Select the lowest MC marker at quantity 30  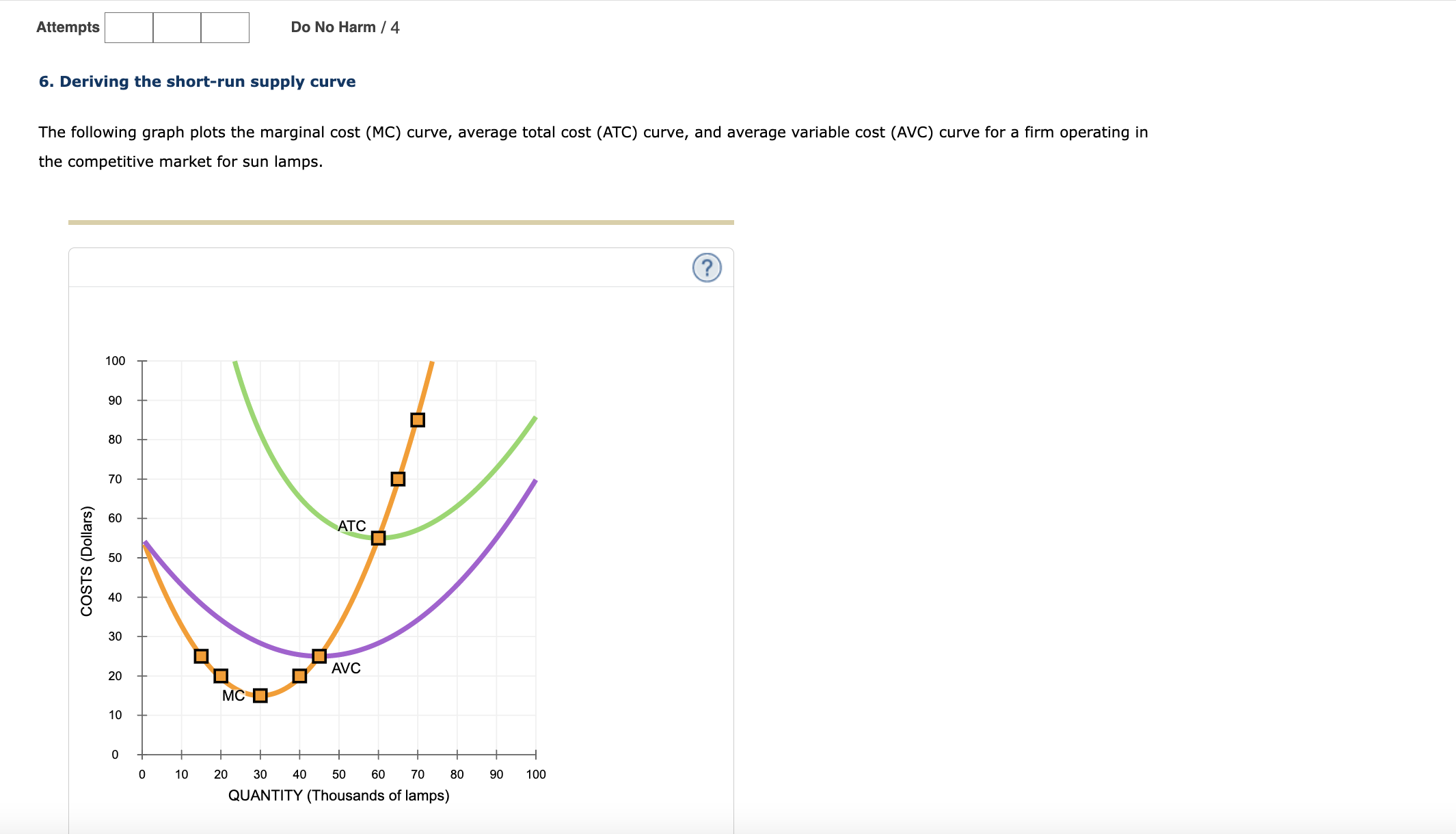point(259,695)
